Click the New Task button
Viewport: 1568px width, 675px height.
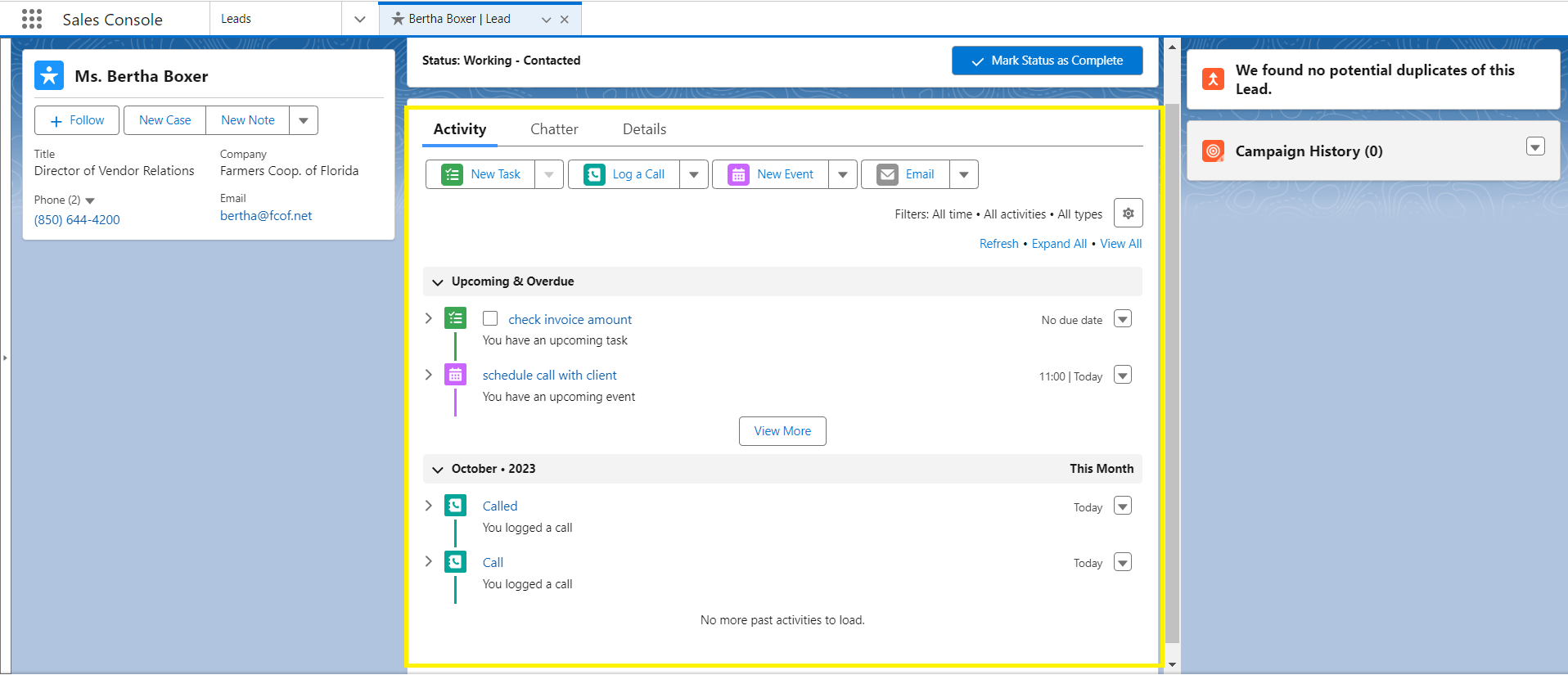[x=480, y=174]
